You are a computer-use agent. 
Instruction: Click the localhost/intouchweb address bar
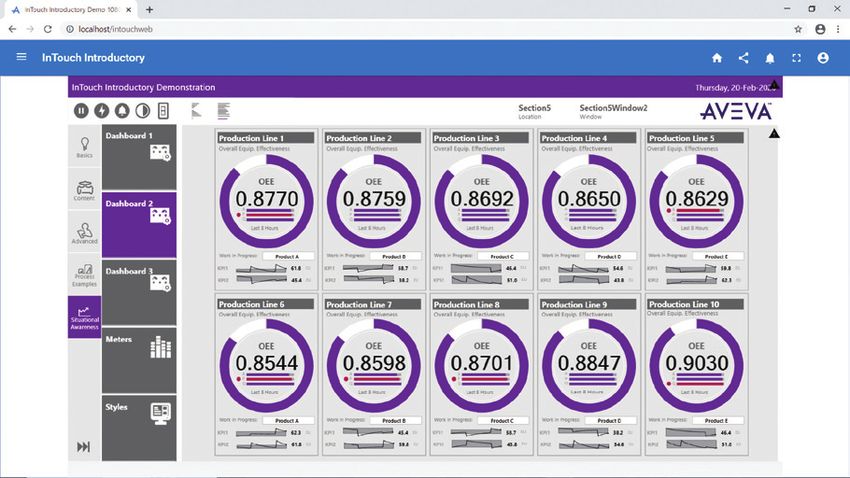[423, 29]
